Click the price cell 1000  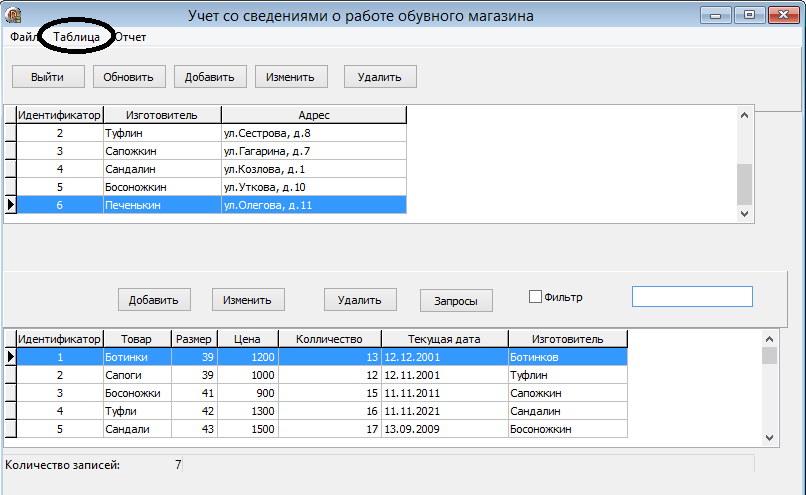pyautogui.click(x=248, y=375)
